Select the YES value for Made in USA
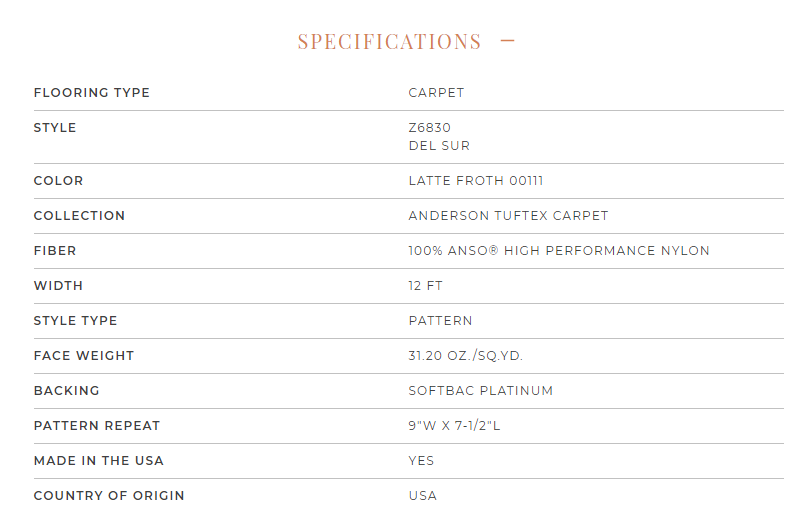 422,461
